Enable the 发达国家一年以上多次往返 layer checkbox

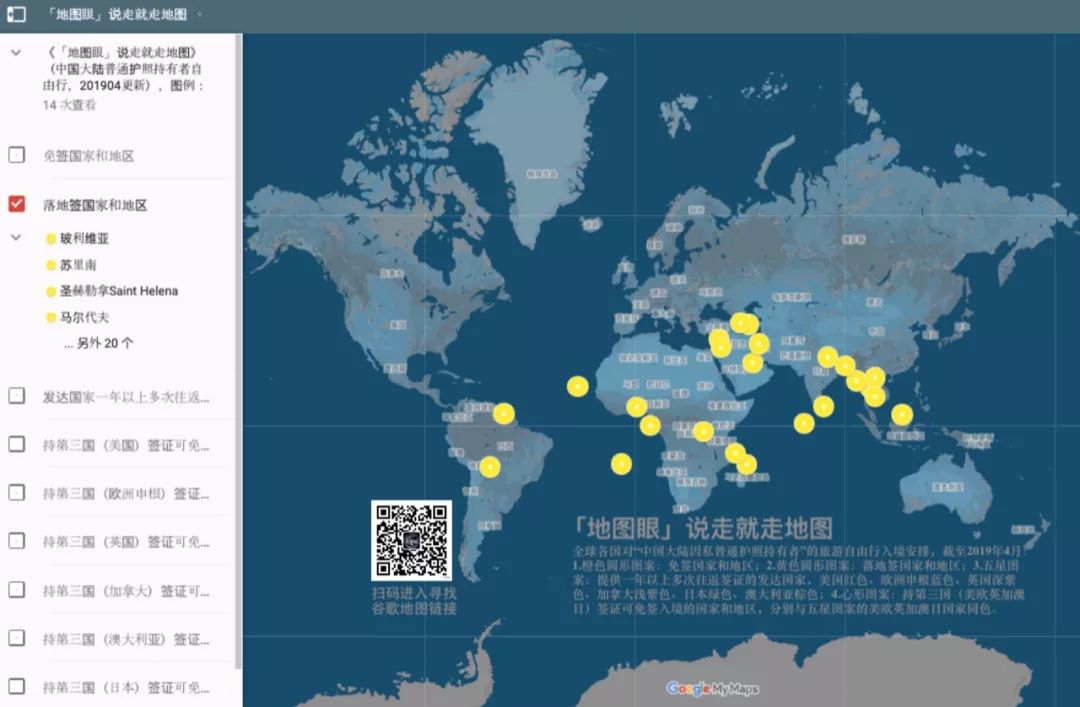[x=17, y=396]
